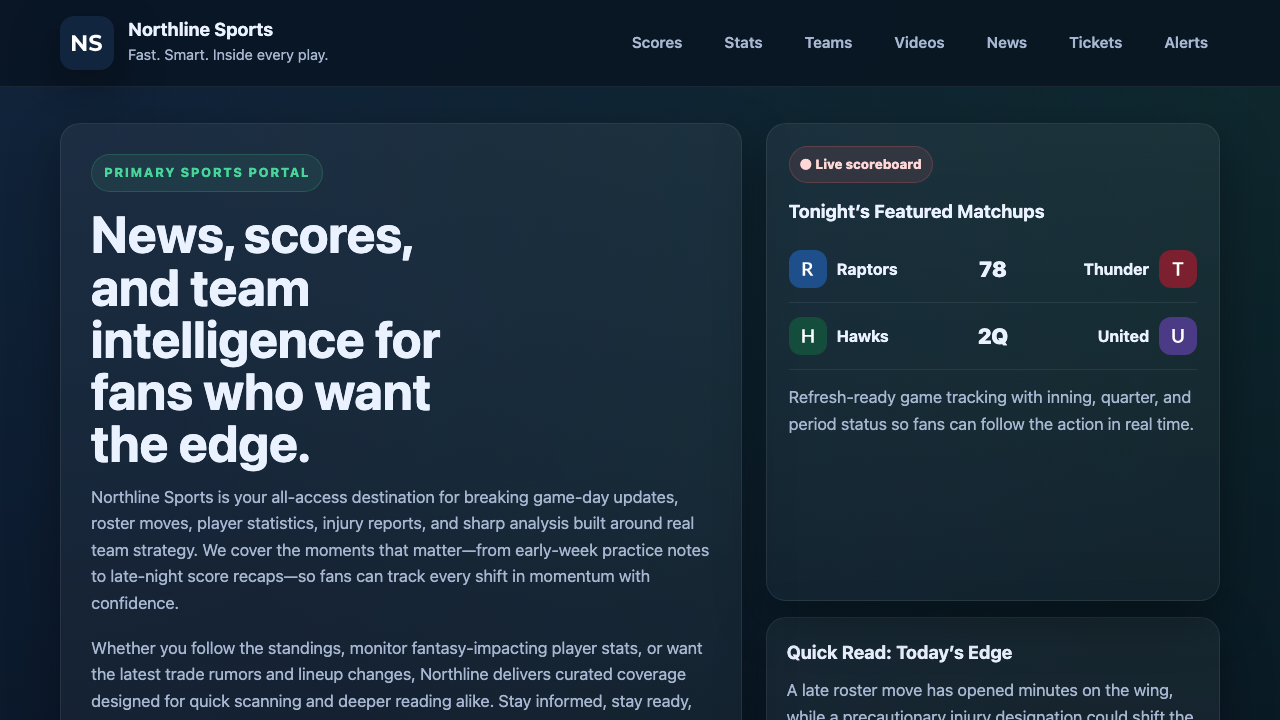Click the Thunder team badge T
The height and width of the screenshot is (720, 1280).
click(x=1177, y=269)
